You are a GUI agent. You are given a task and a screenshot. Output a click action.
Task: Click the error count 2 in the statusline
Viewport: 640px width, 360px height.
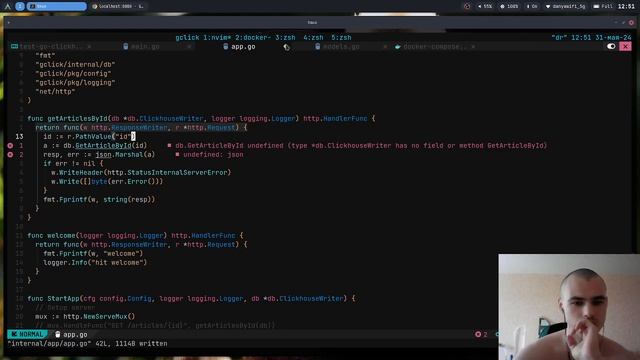click(481, 334)
